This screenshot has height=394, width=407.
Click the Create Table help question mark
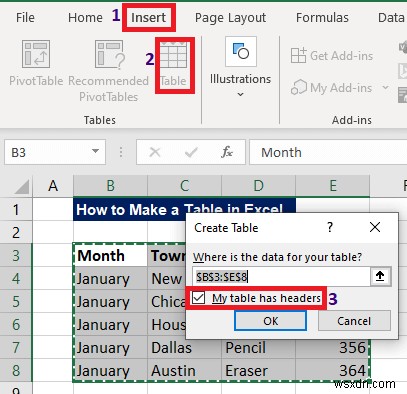330,227
